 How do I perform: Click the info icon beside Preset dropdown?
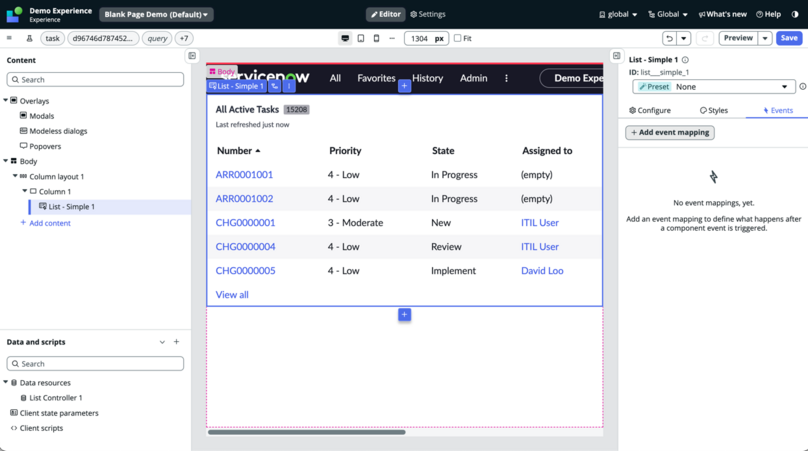tap(803, 87)
